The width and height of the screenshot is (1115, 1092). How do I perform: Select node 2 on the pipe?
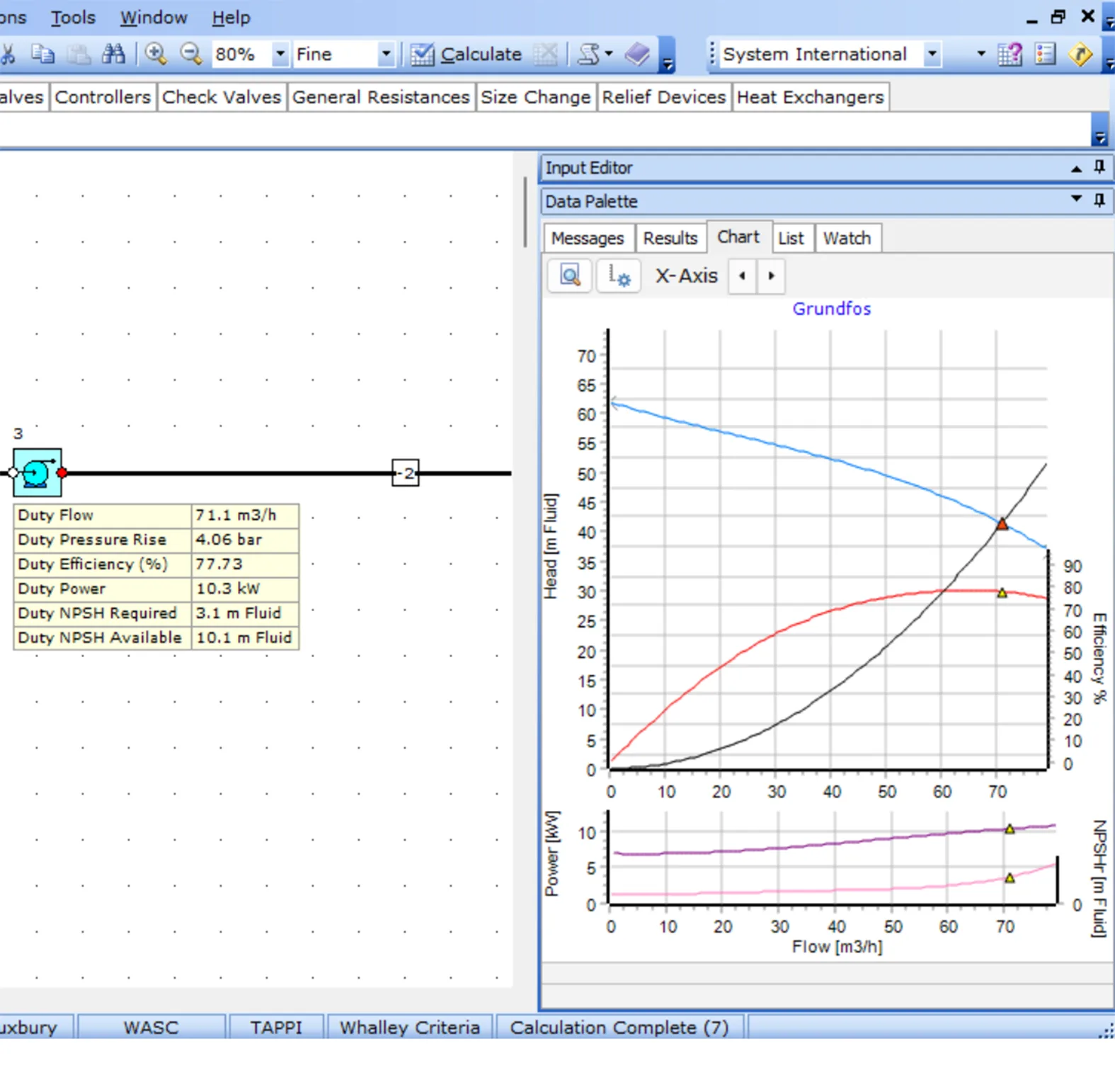point(406,473)
